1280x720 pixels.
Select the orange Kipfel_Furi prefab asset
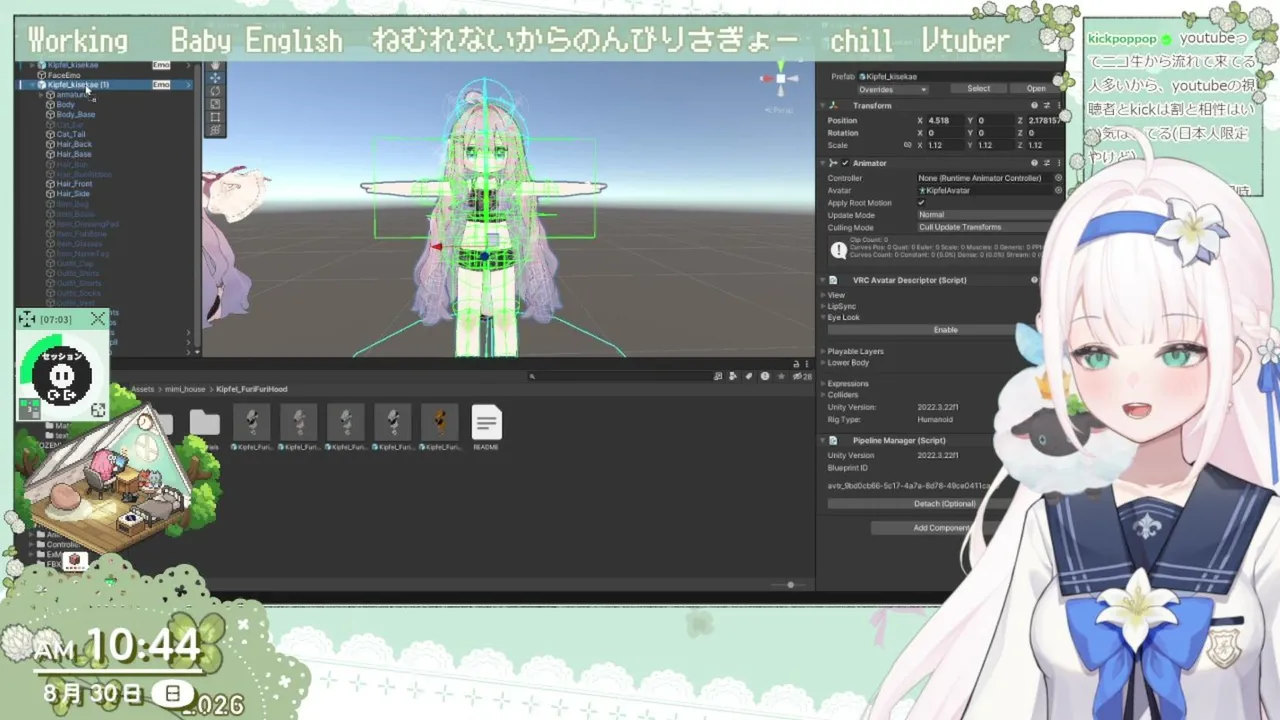pos(439,423)
